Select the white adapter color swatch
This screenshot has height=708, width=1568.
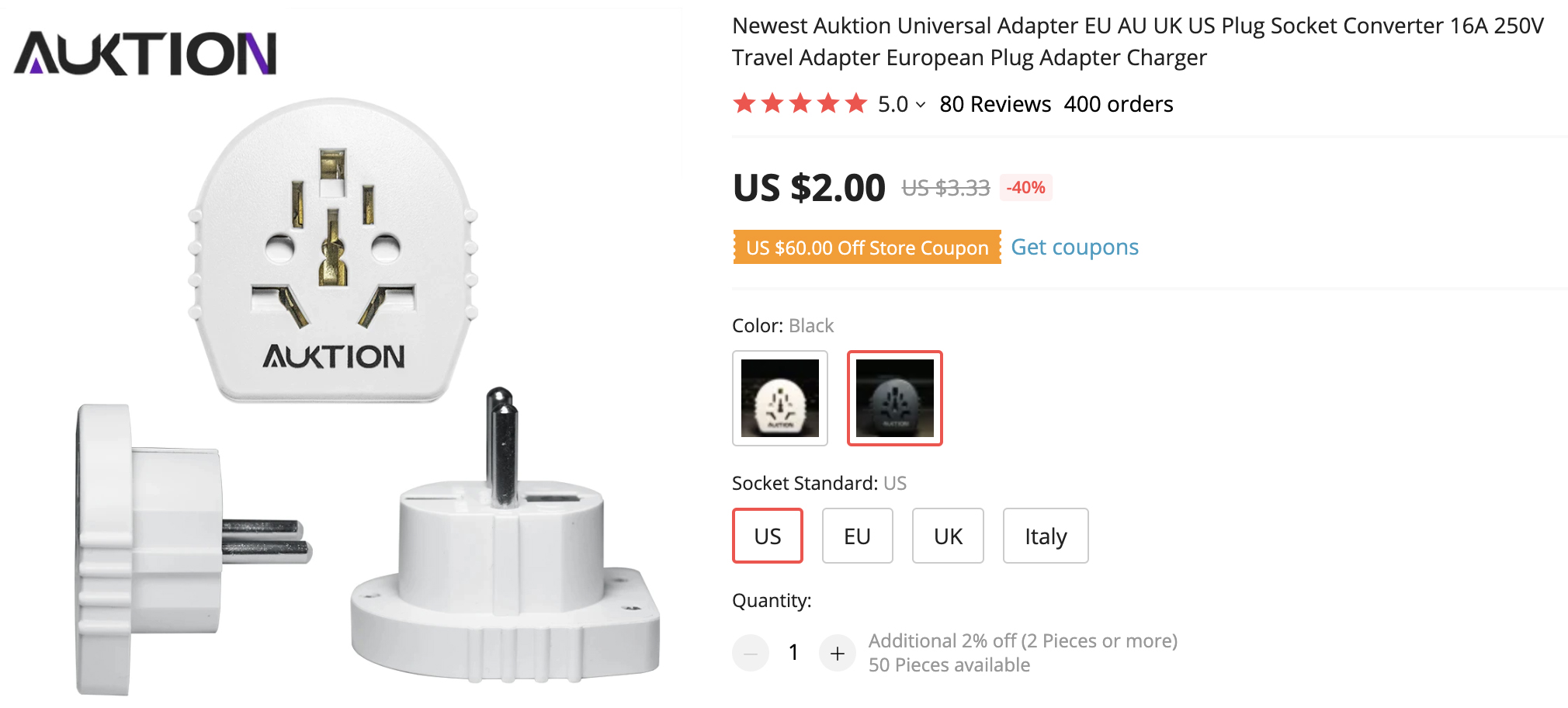tap(779, 398)
